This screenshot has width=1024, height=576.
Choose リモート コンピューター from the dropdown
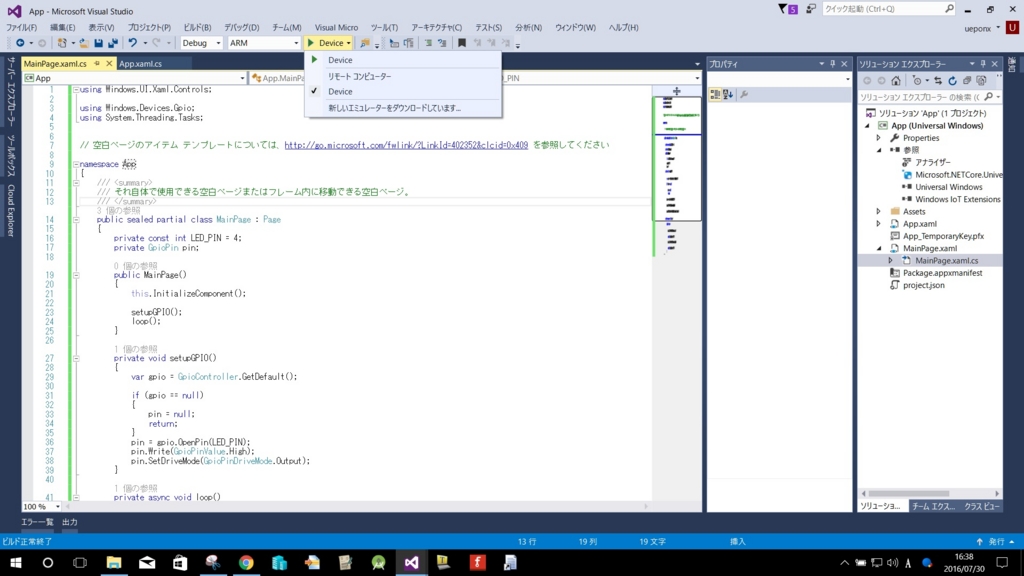pyautogui.click(x=404, y=76)
